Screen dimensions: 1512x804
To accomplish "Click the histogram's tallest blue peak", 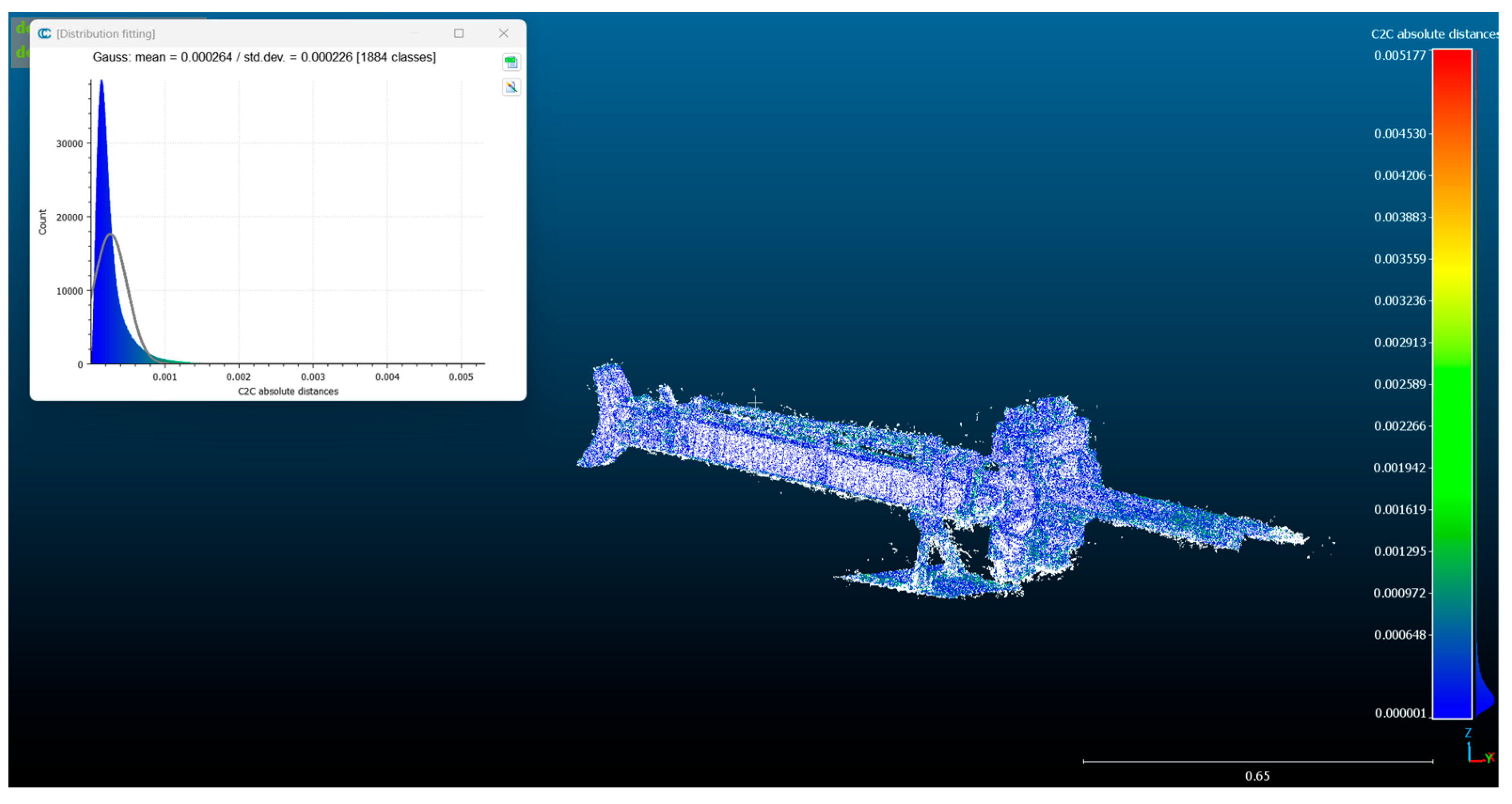I will pos(102,88).
